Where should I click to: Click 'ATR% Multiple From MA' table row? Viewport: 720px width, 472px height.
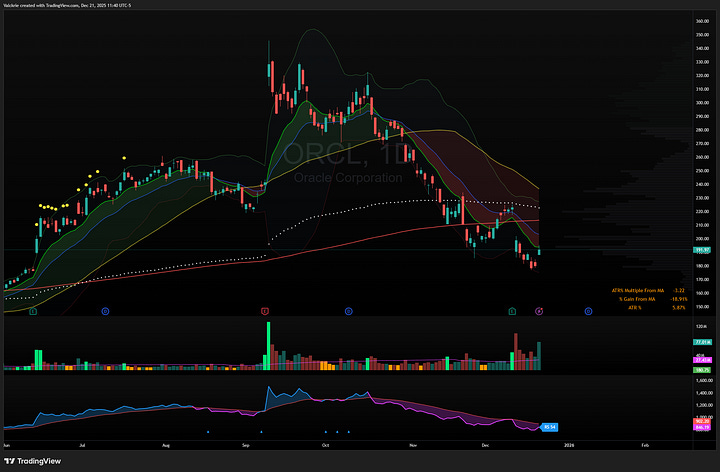click(x=649, y=291)
